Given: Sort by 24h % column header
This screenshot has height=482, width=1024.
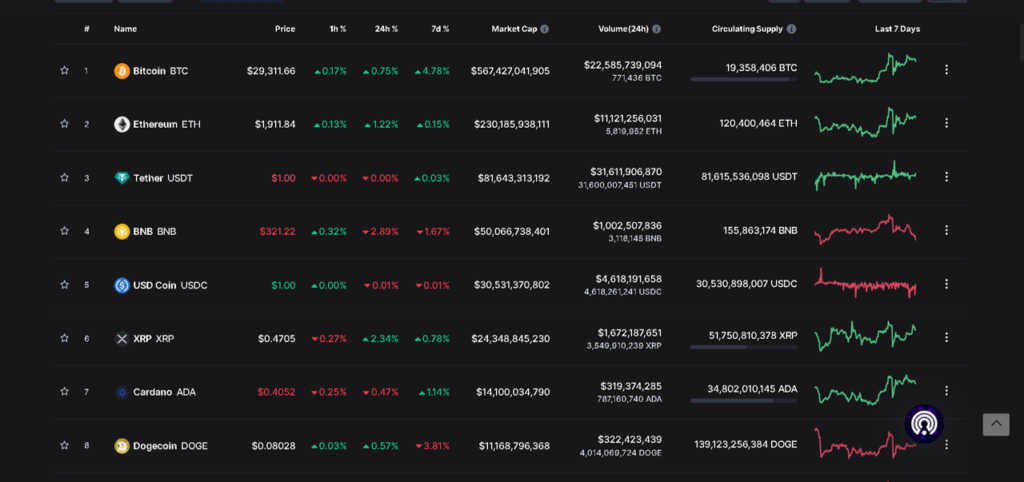Looking at the screenshot, I should click(x=386, y=29).
